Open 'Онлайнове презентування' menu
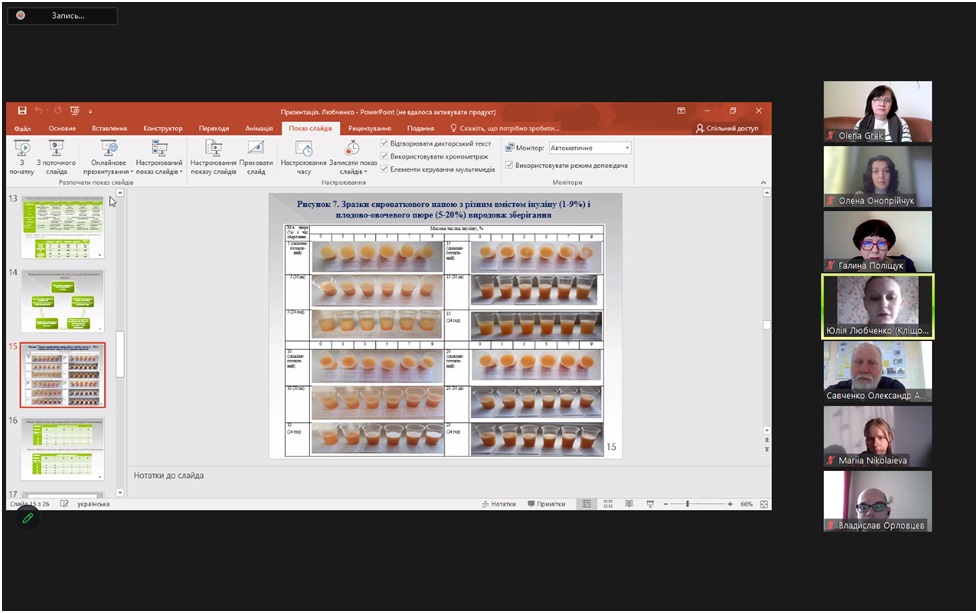The height and width of the screenshot is (613, 978). click(109, 157)
